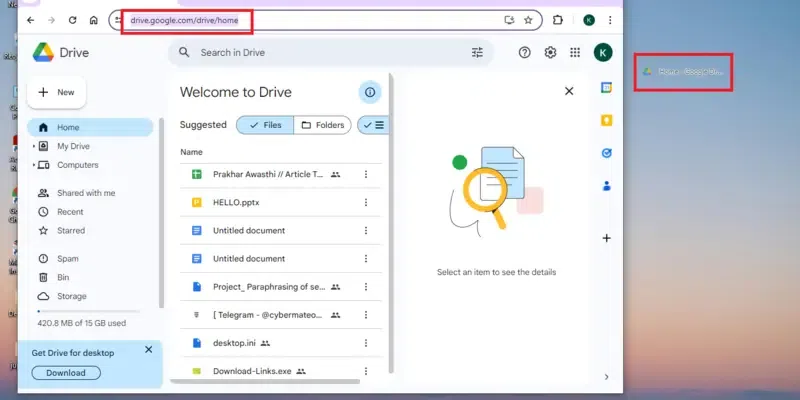The height and width of the screenshot is (400, 800).
Task: Select Folders suggested filter
Action: pyautogui.click(x=322, y=125)
